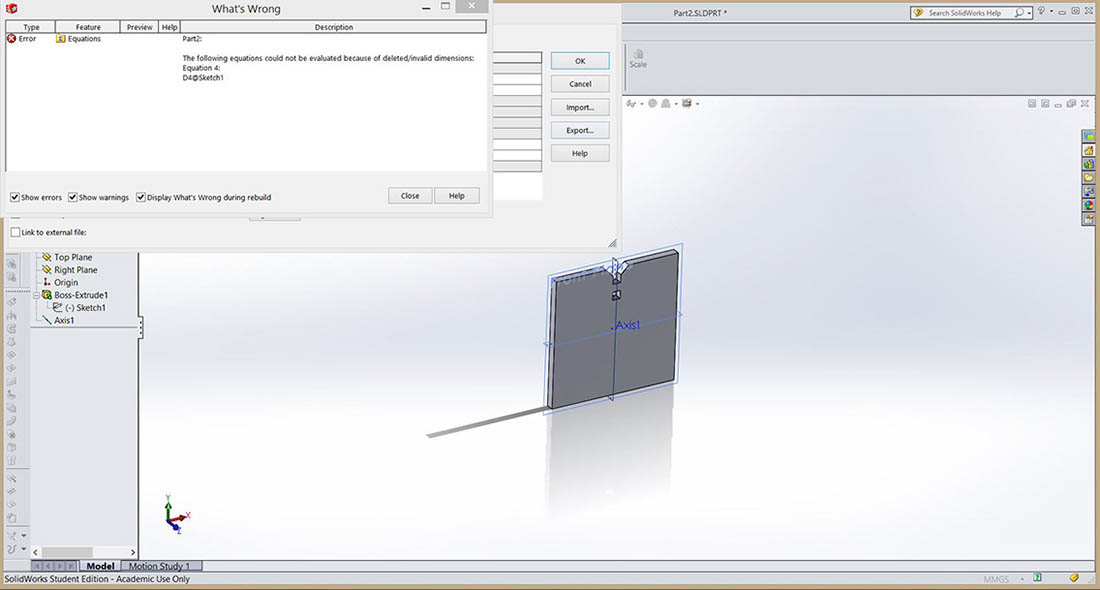Screen dimensions: 1100x590
Task: Select Top Plane in the feature tree
Action: [x=73, y=257]
